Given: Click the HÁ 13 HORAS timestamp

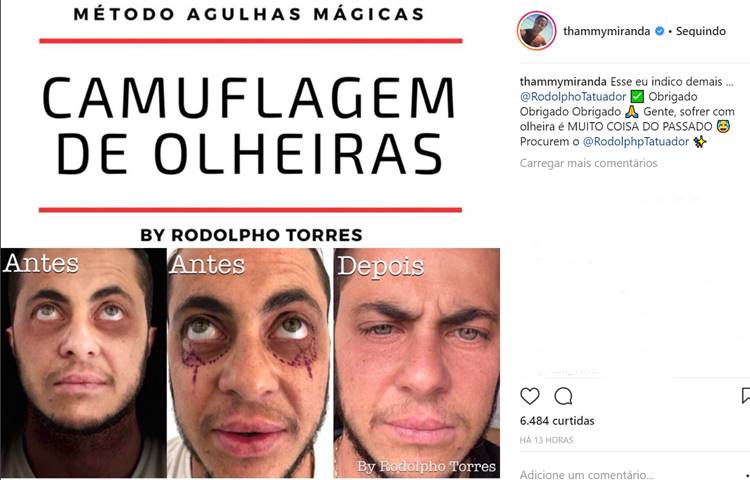Looking at the screenshot, I should (x=546, y=440).
